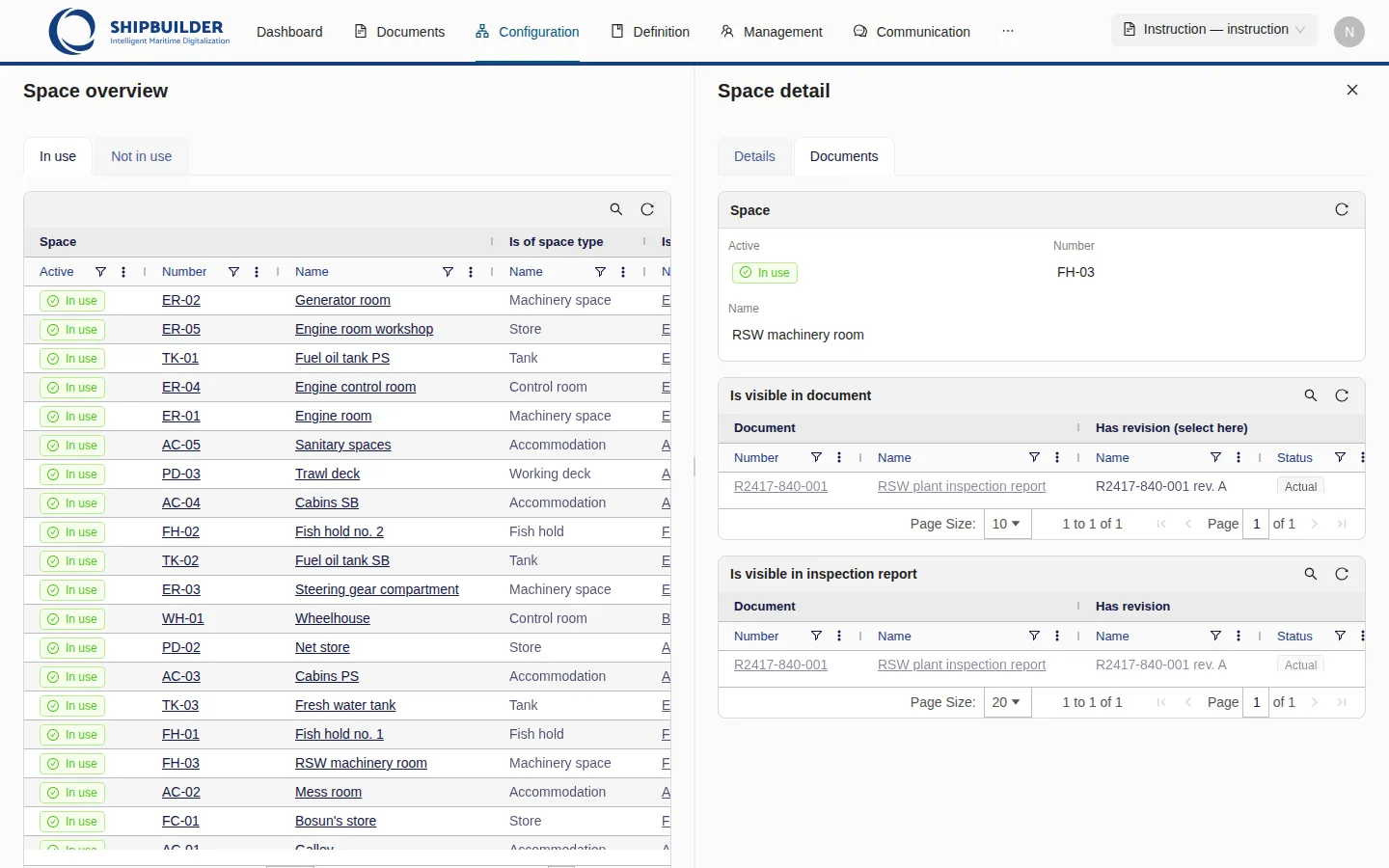Open column menu for inspection report revision Name

click(x=1239, y=636)
